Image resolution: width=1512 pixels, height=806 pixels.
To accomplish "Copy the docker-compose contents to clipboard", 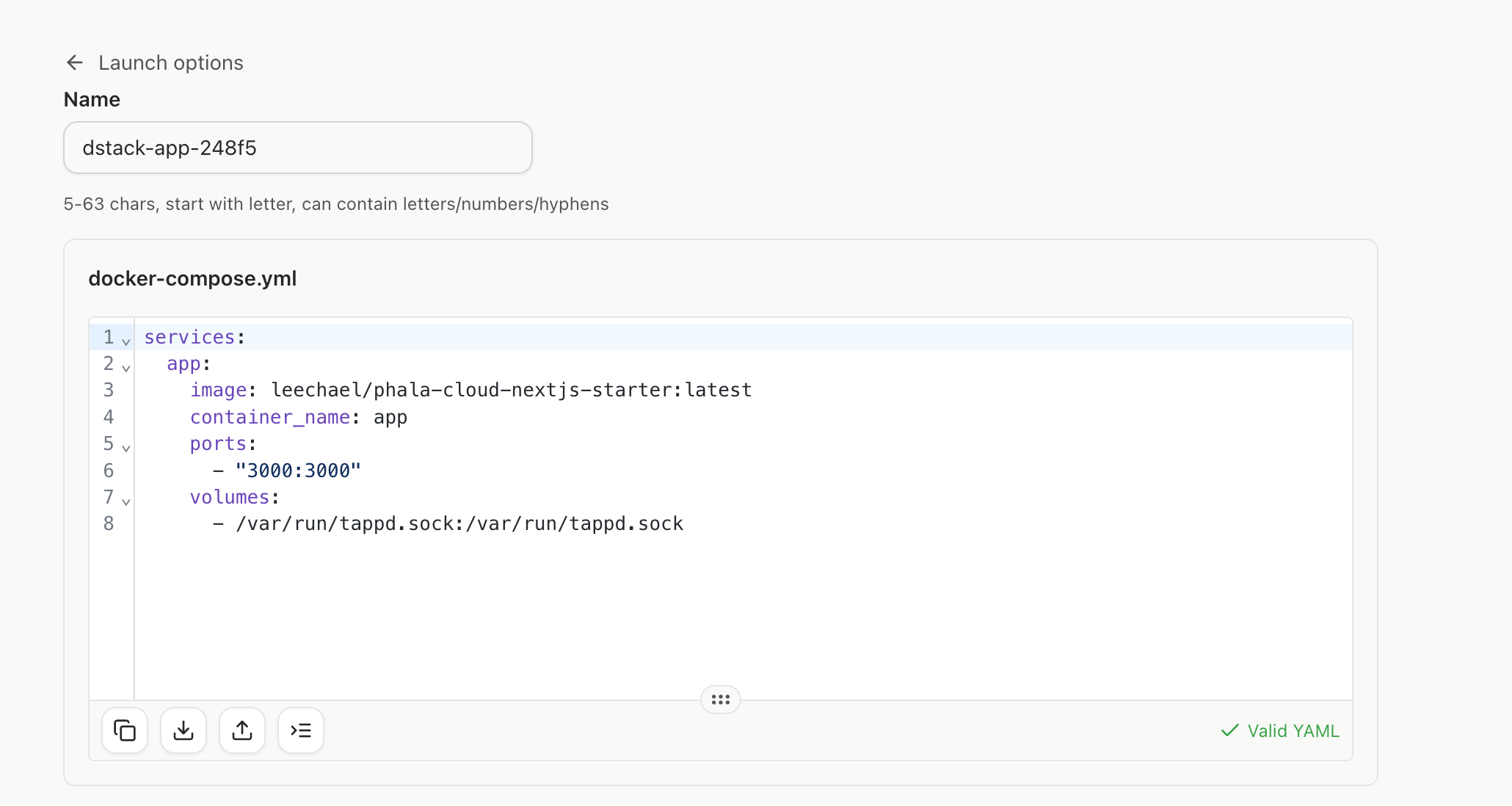I will (x=124, y=730).
